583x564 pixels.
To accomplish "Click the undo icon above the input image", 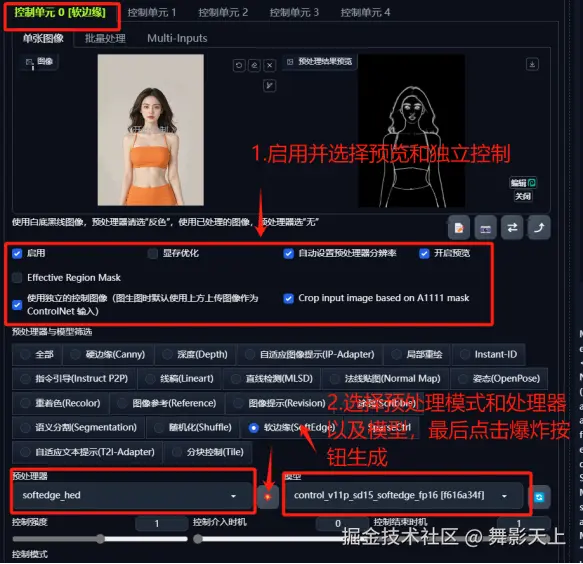I will (239, 66).
